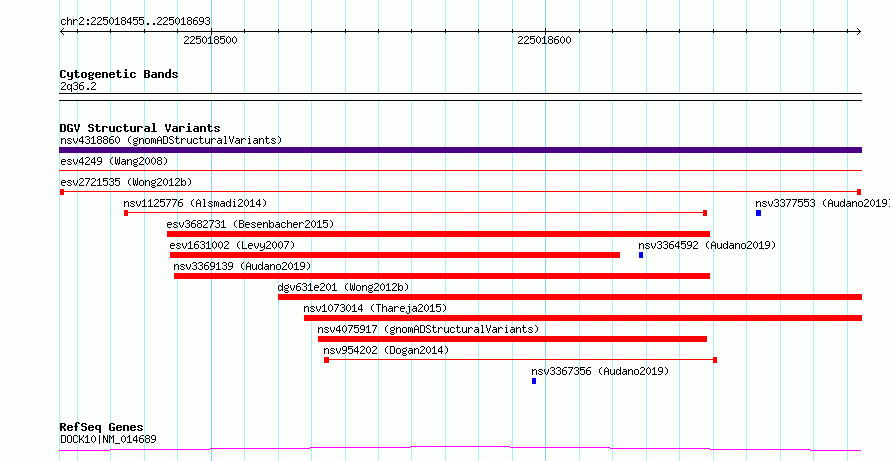Viewport: 890px width, 461px height.
Task: Open the esv4249 (Wang2008) variant label
Action: (114, 161)
